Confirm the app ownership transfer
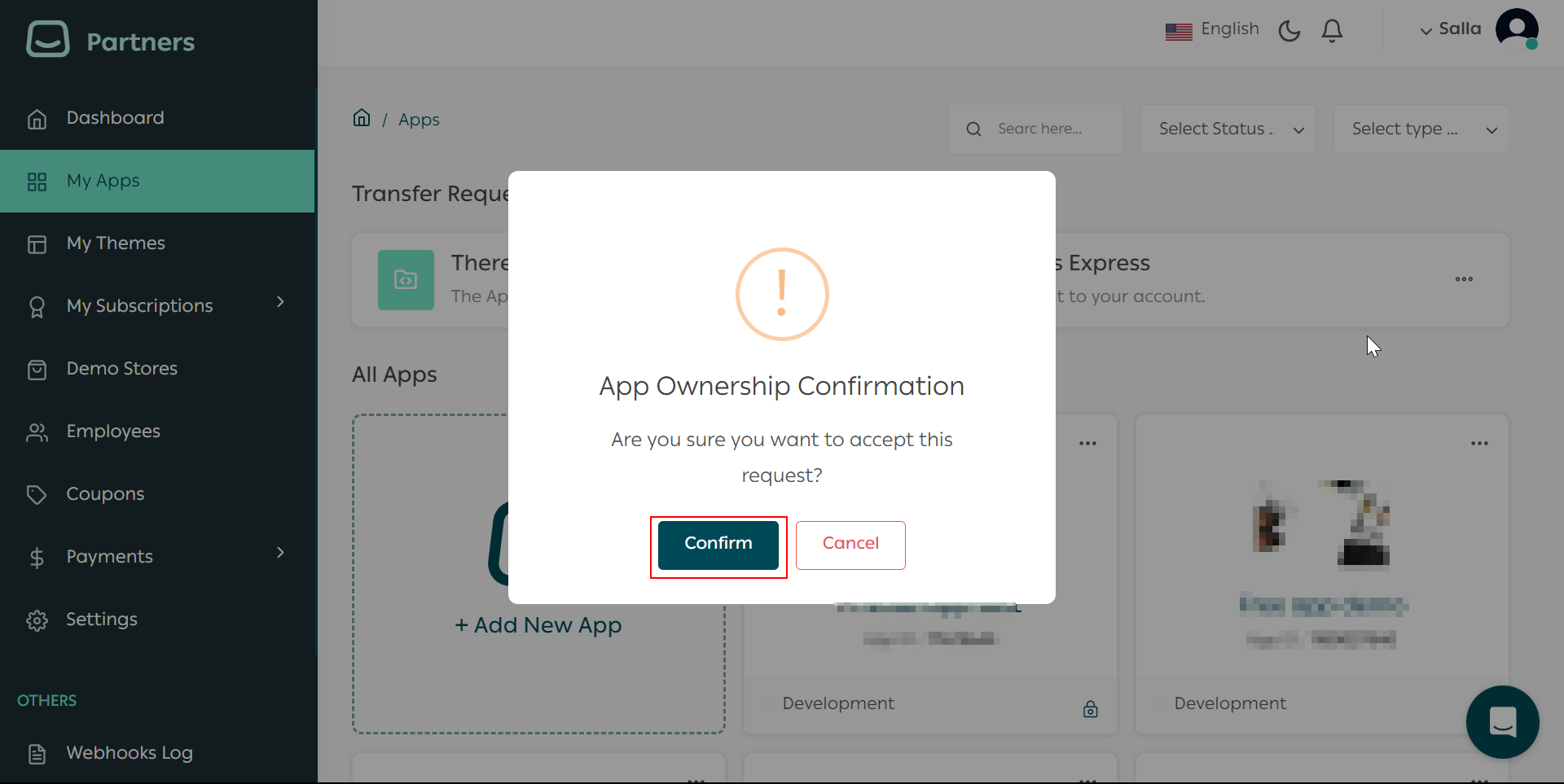1564x784 pixels. [x=718, y=544]
